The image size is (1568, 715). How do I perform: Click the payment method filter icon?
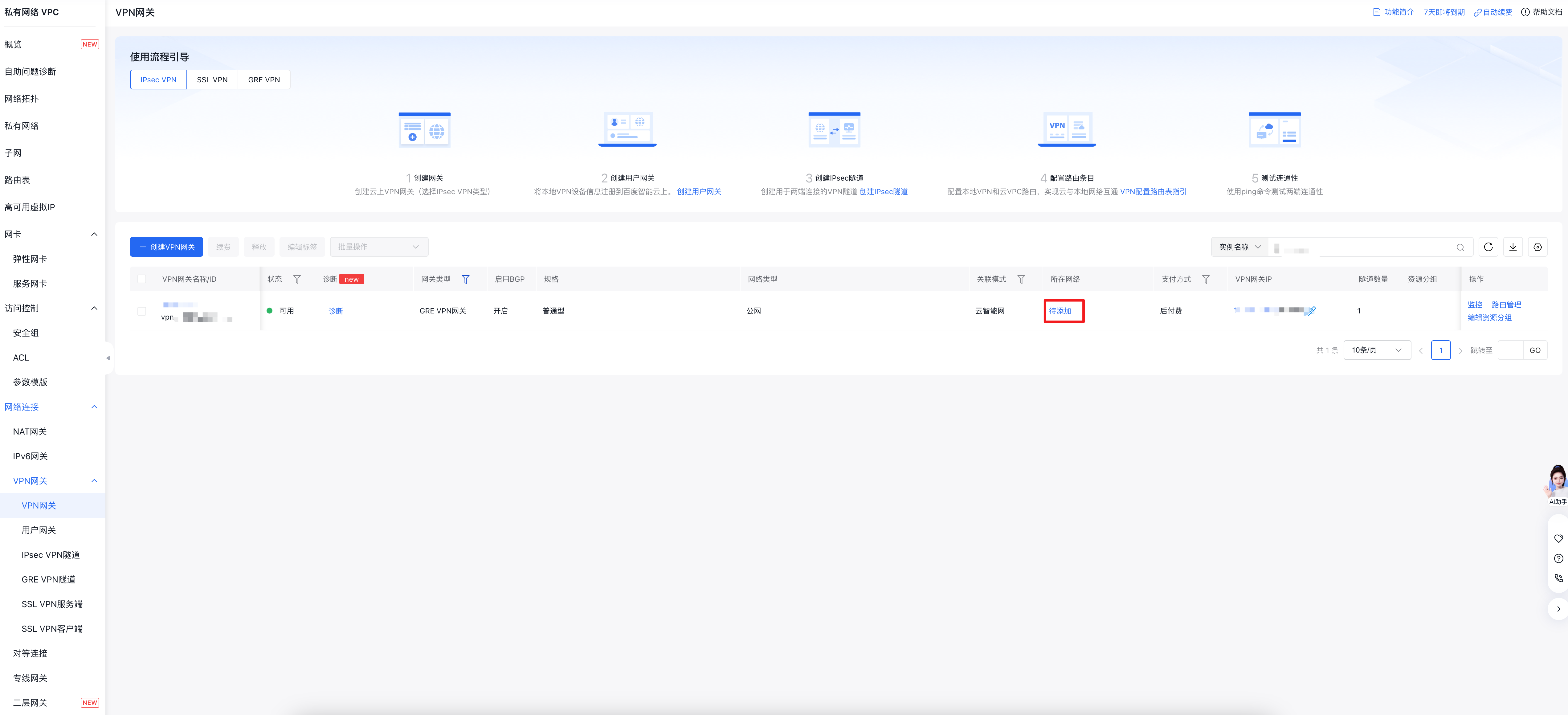pos(1205,279)
